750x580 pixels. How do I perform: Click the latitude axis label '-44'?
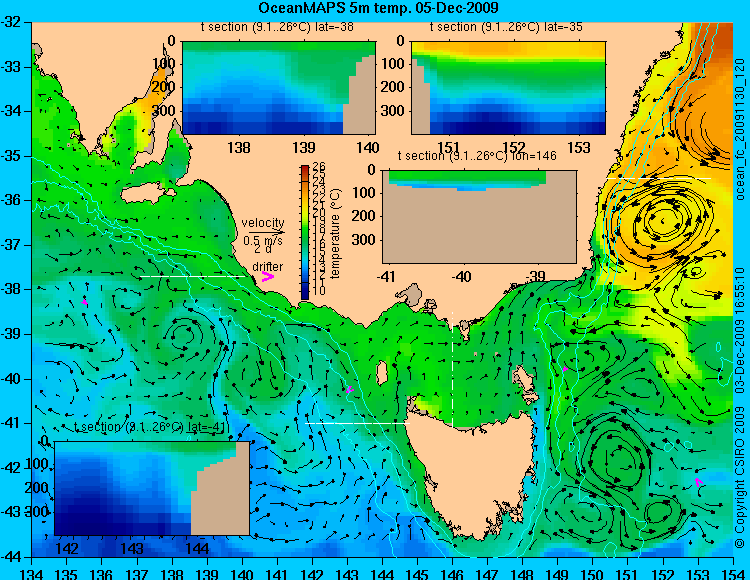point(11,557)
